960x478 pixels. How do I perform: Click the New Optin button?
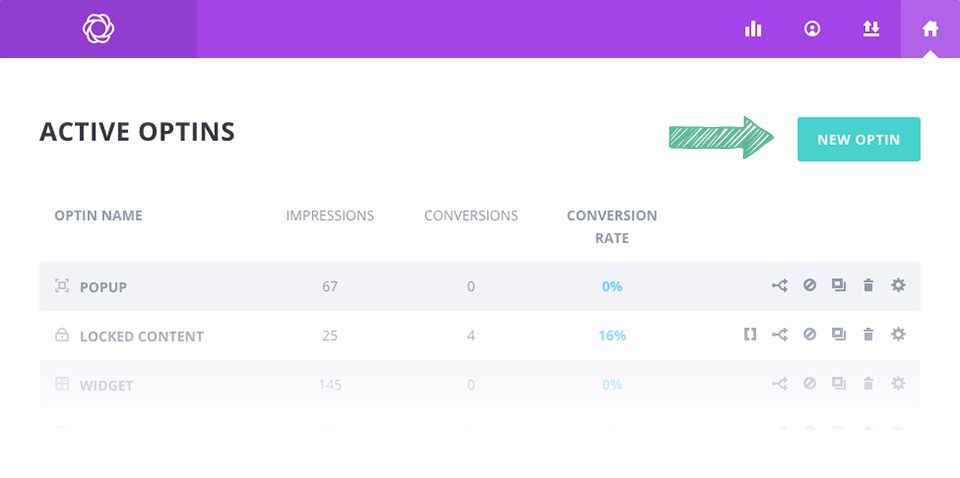tap(858, 140)
